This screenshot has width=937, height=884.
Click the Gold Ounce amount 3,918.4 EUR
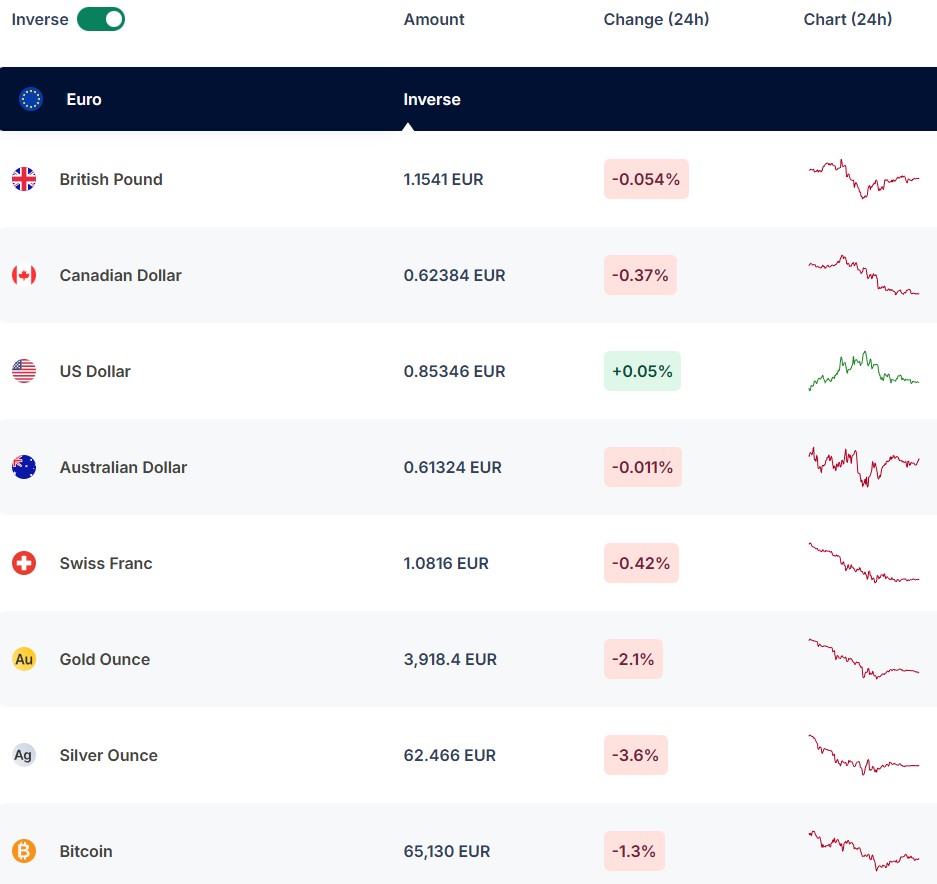(x=450, y=659)
